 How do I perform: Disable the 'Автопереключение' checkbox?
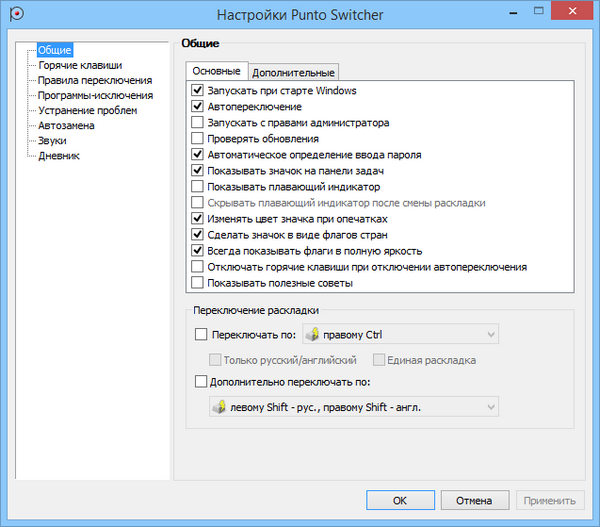197,107
